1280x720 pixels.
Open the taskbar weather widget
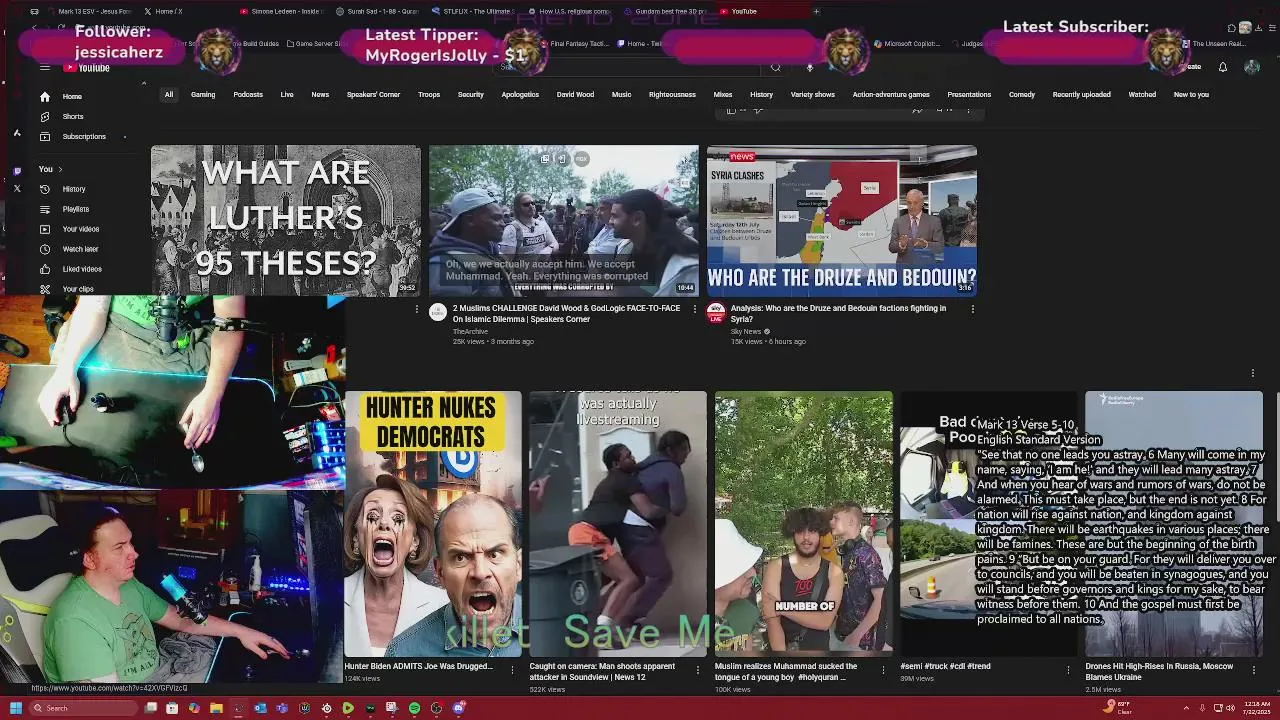pos(1119,708)
